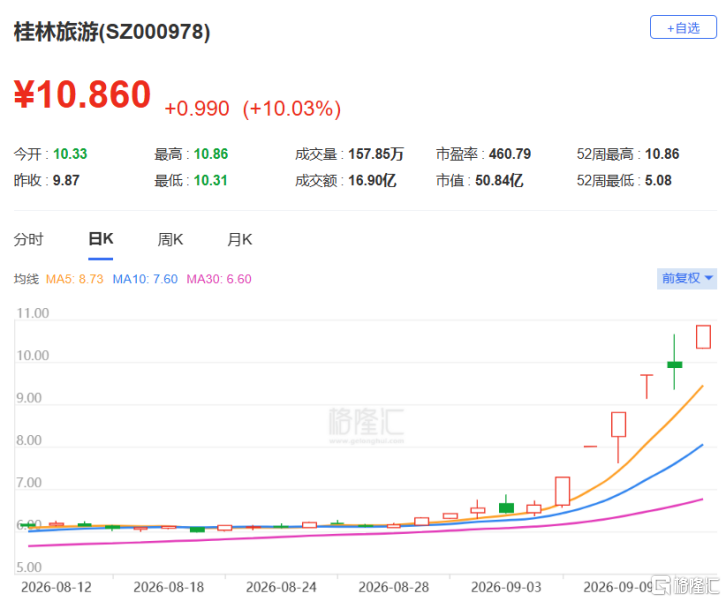
Task: Click the MA10: 7.60 legend label
Action: 145,279
